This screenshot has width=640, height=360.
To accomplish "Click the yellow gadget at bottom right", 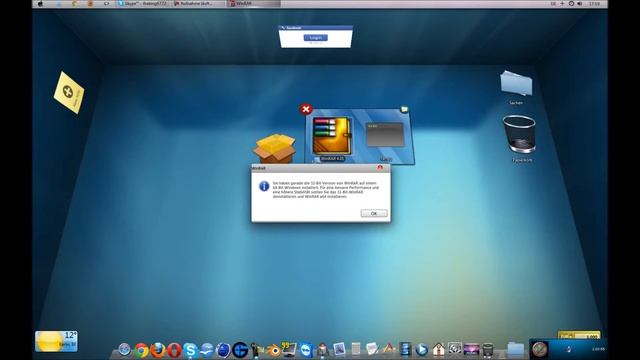I will tap(579, 335).
